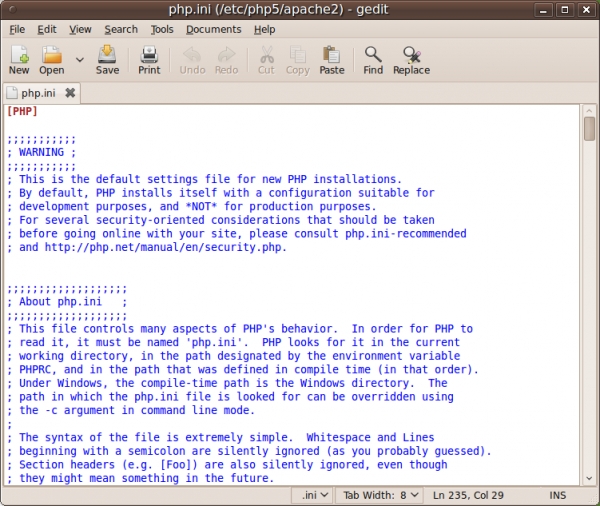
Task: Click the '; About php.ini' line
Action: click(x=67, y=302)
